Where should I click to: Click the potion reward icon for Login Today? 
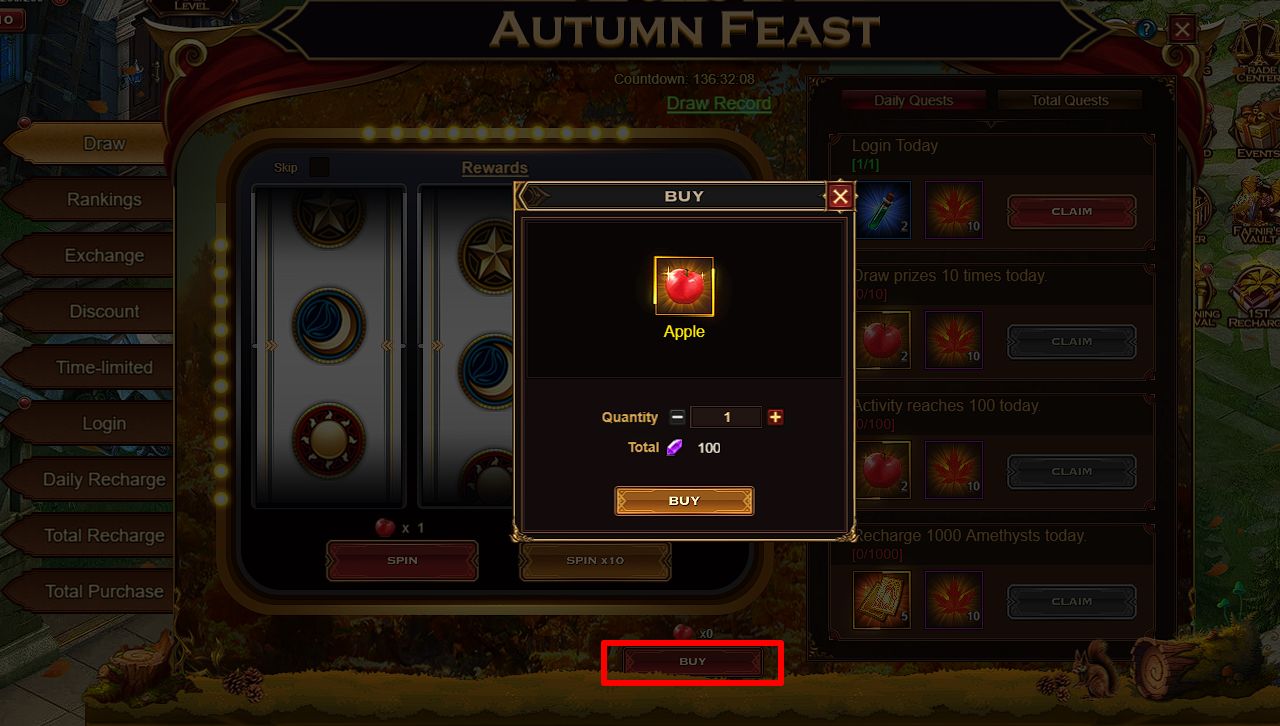(882, 210)
